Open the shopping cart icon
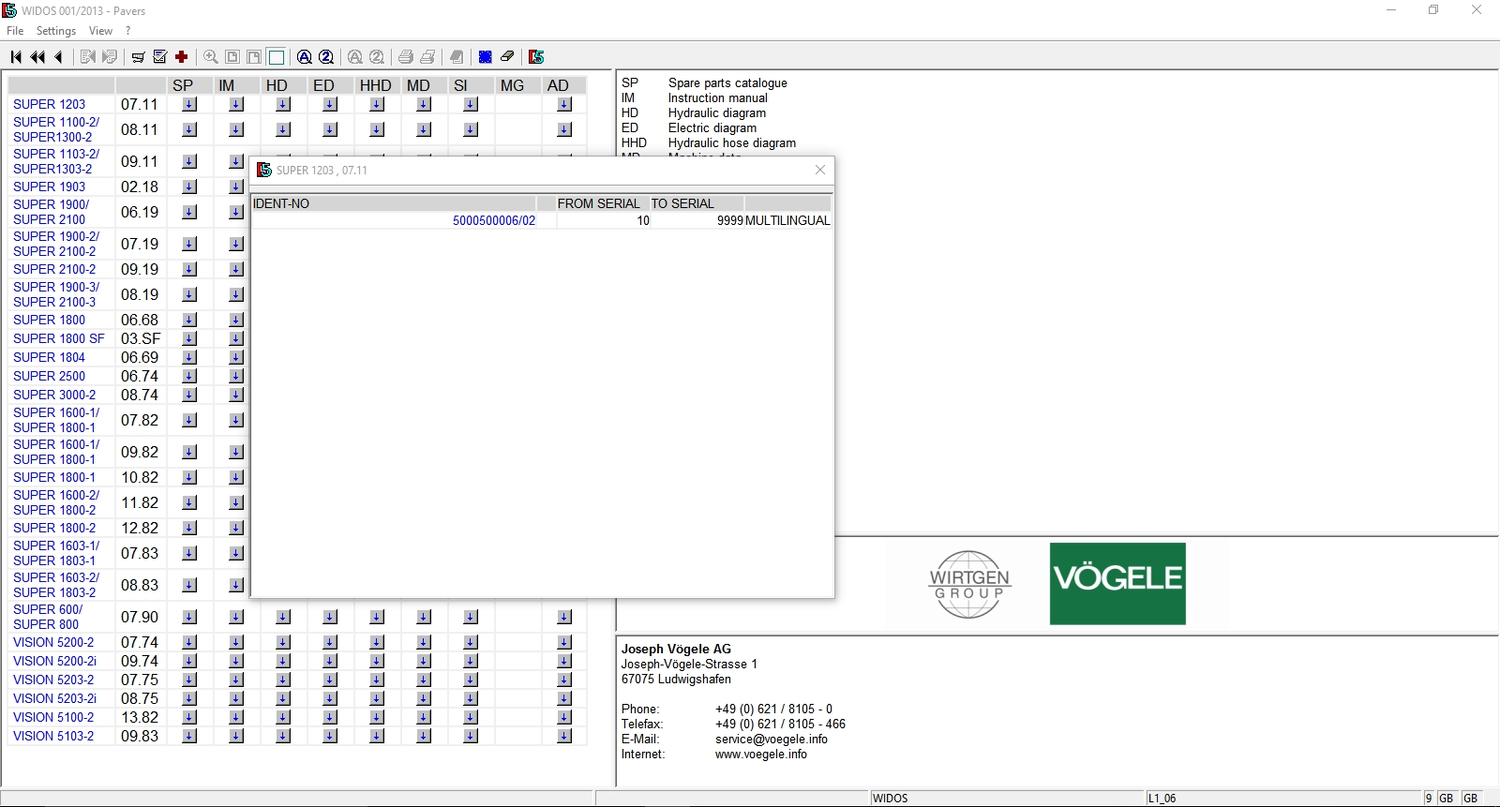This screenshot has width=1500, height=807. [138, 57]
